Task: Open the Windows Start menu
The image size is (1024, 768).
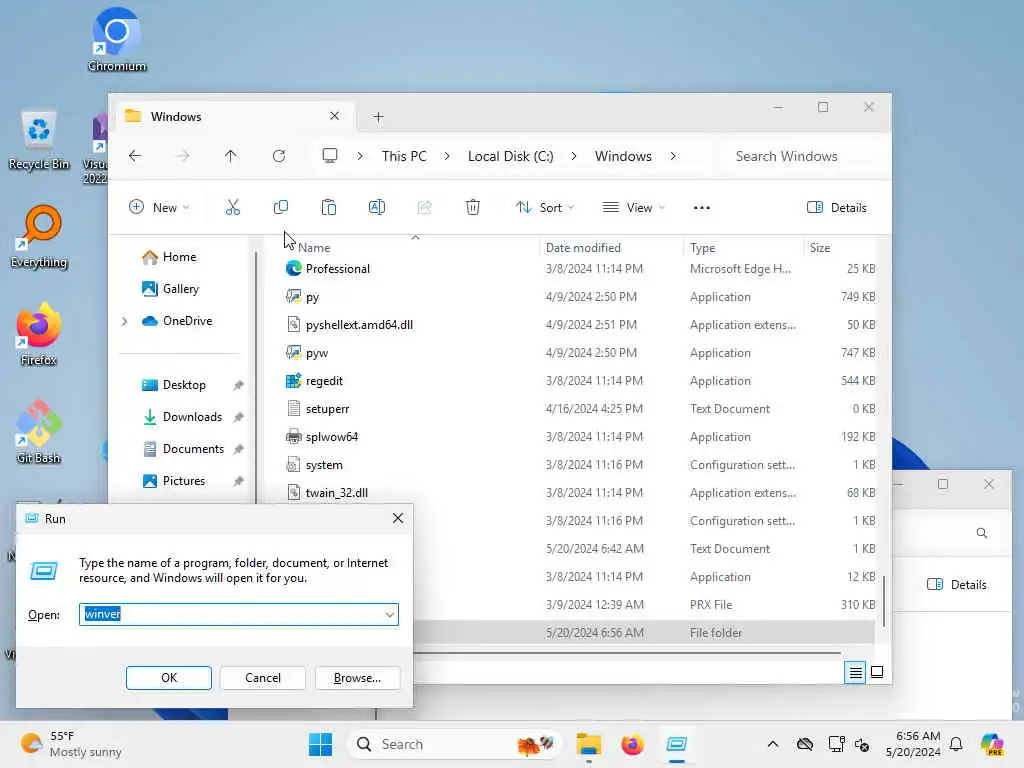Action: point(320,744)
